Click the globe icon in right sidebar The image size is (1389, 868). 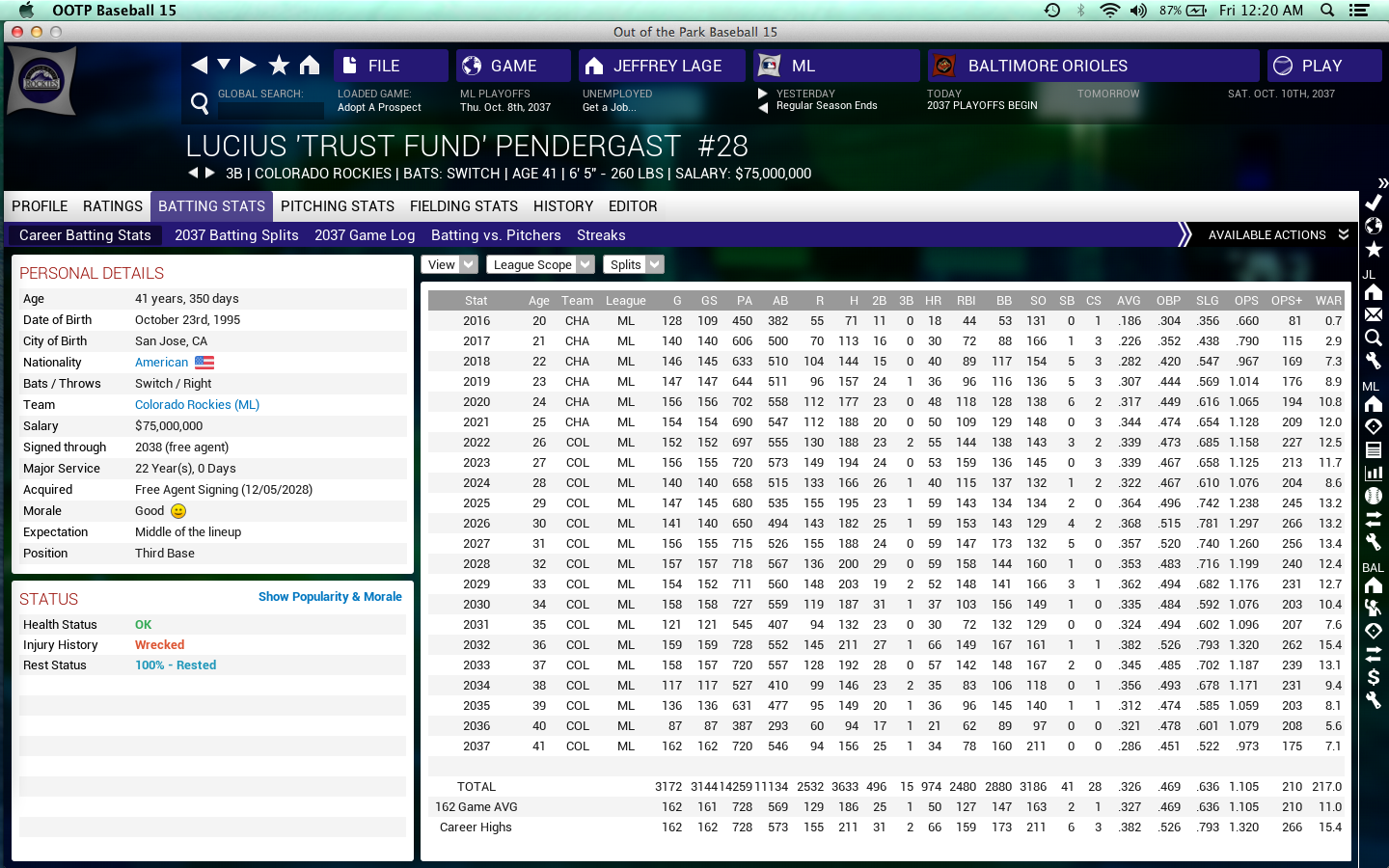click(1374, 226)
